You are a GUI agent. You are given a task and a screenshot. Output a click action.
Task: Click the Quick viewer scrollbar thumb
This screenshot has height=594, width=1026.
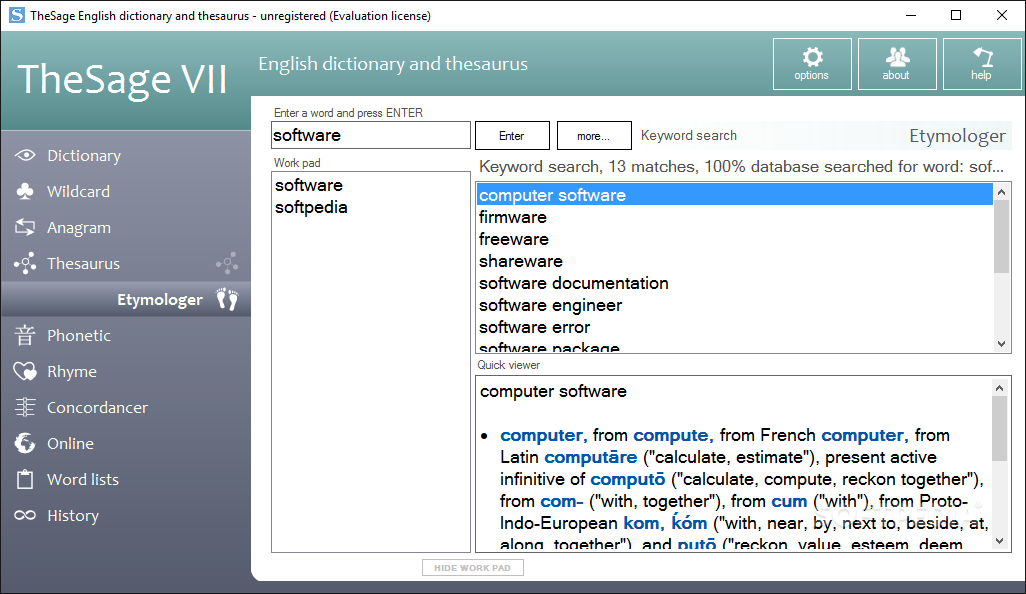pyautogui.click(x=999, y=428)
